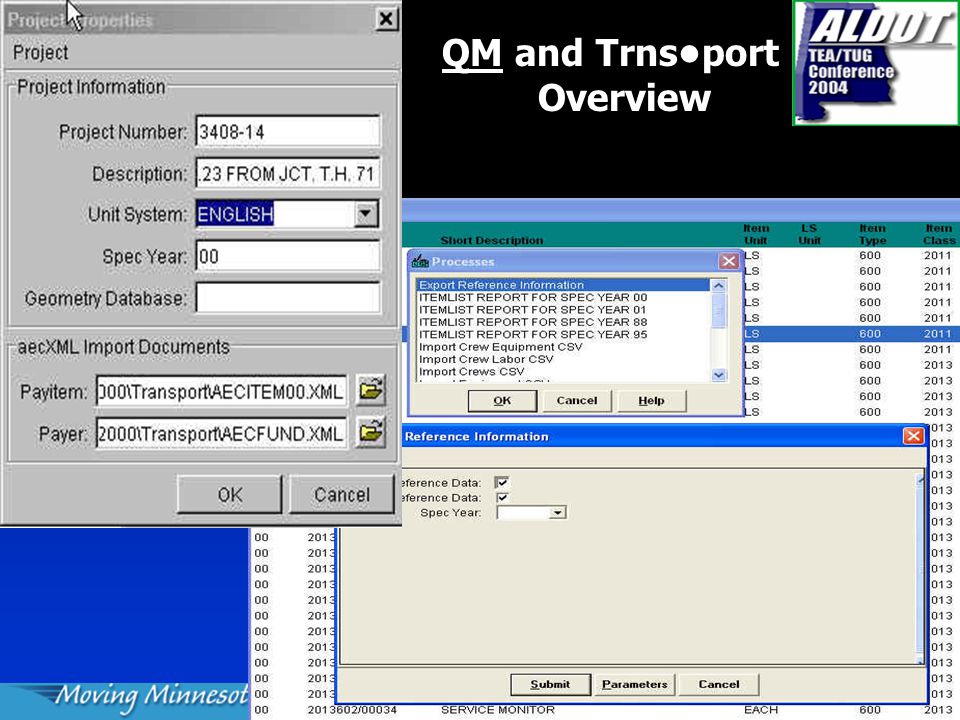Click the Project Number field
This screenshot has width=960, height=720.
pyautogui.click(x=288, y=132)
